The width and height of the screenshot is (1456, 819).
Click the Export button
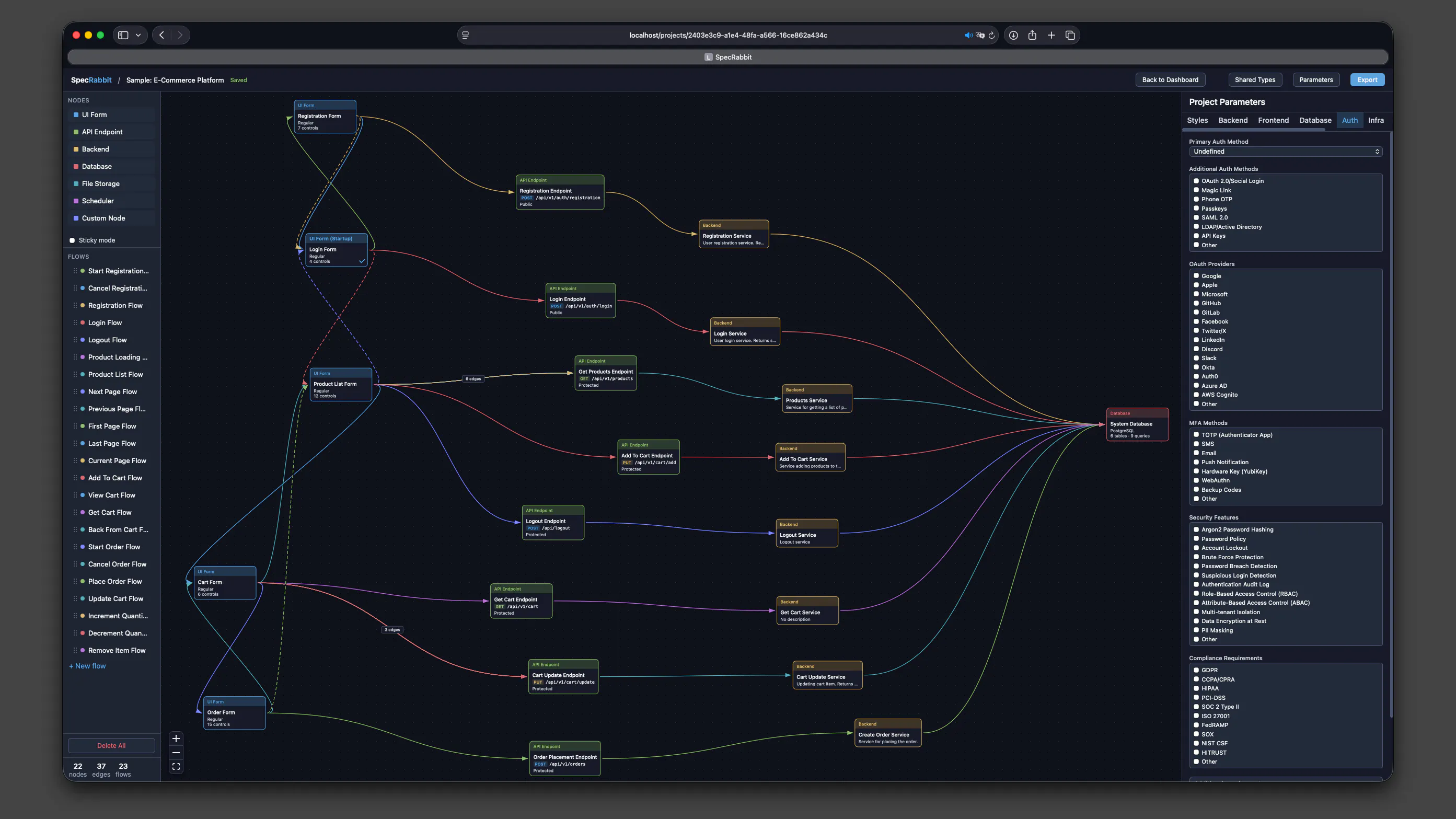[x=1367, y=79]
